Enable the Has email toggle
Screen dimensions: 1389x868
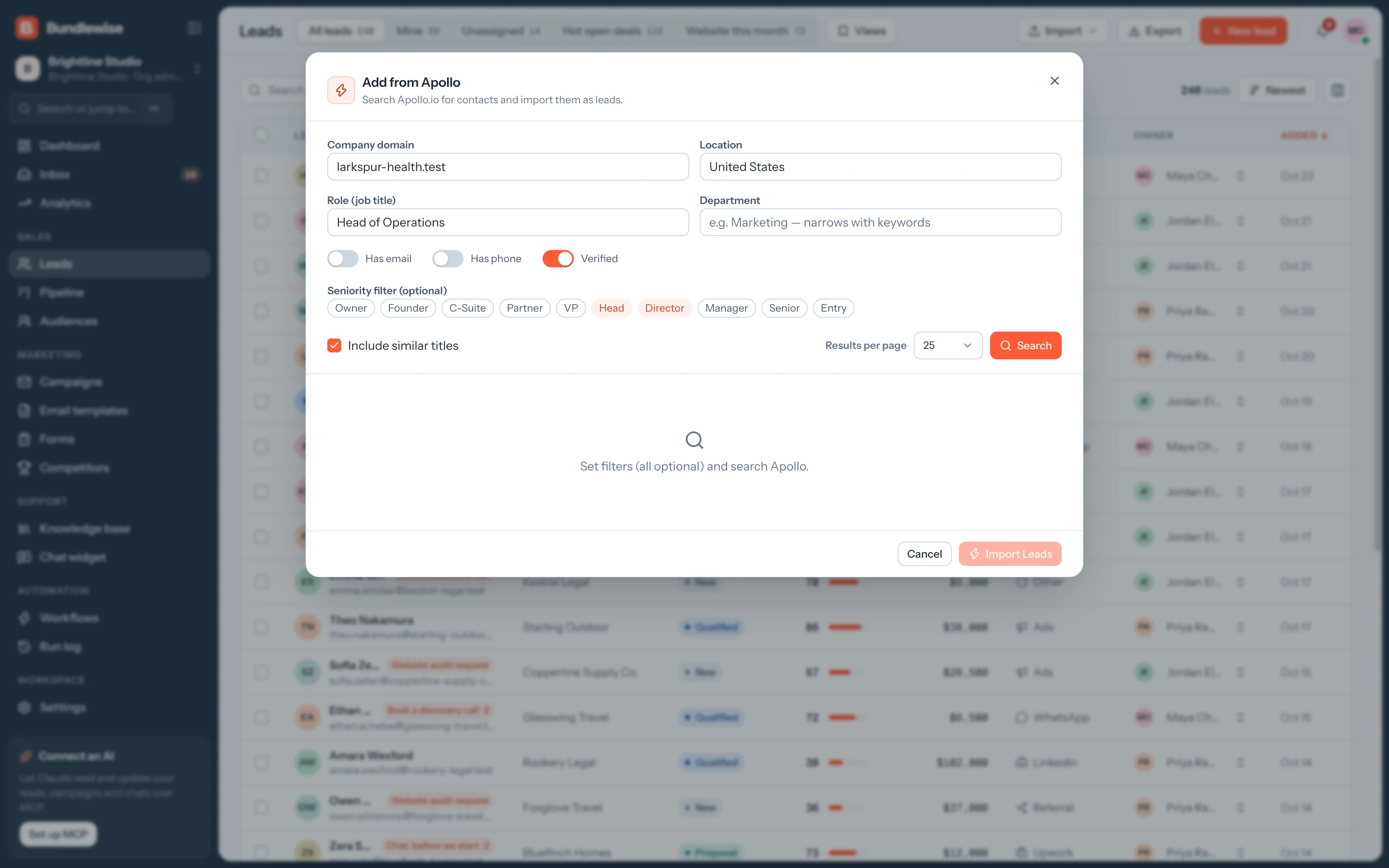[x=342, y=258]
